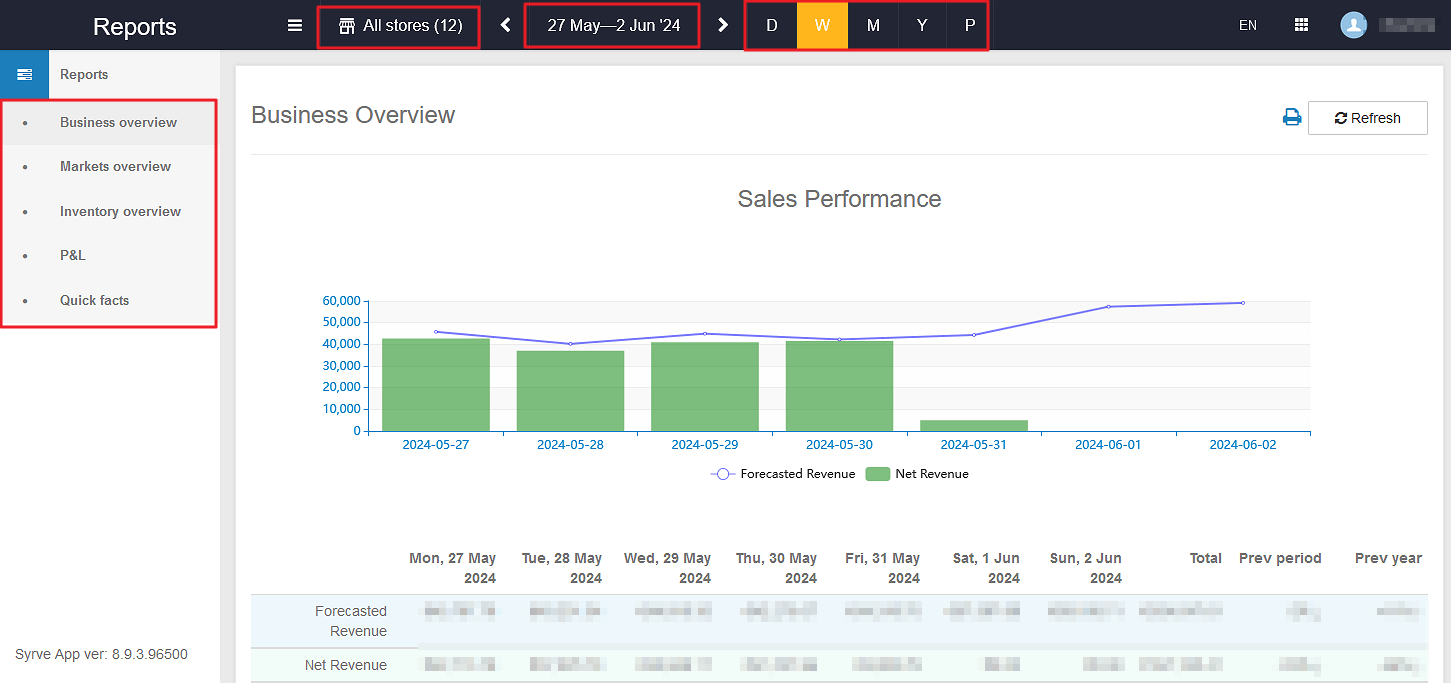Open the date range 27 May—2 Jun picker
The width and height of the screenshot is (1451, 683).
click(x=613, y=26)
